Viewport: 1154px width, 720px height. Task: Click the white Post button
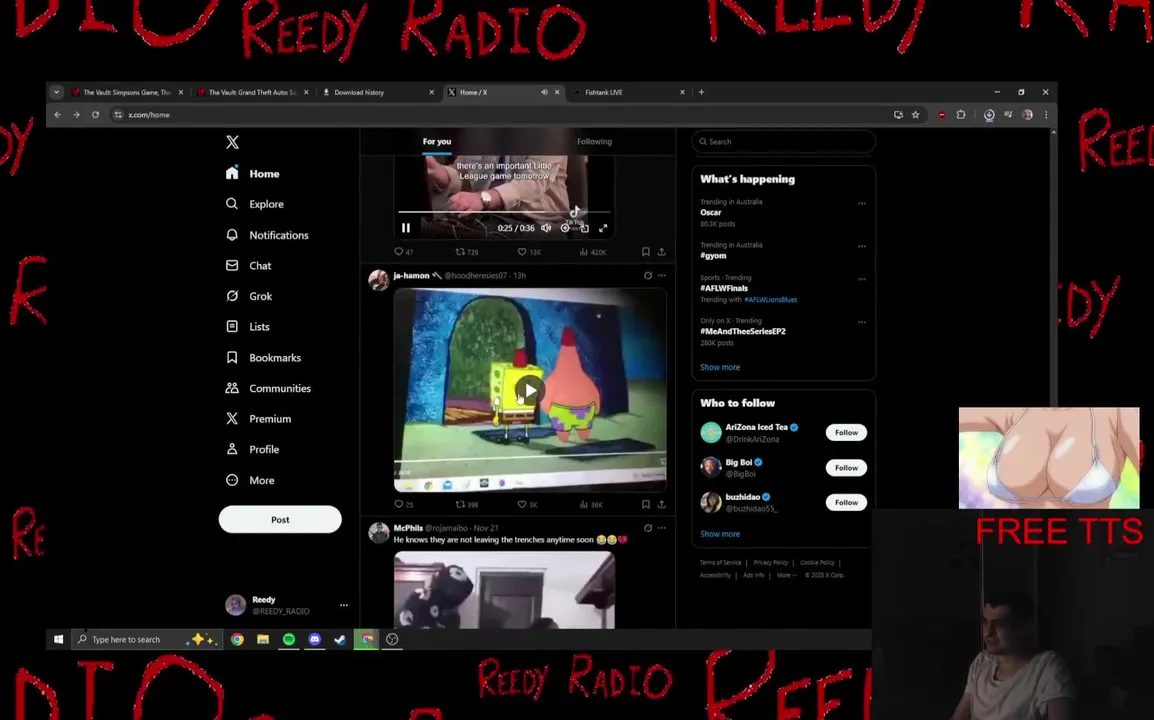tap(280, 519)
